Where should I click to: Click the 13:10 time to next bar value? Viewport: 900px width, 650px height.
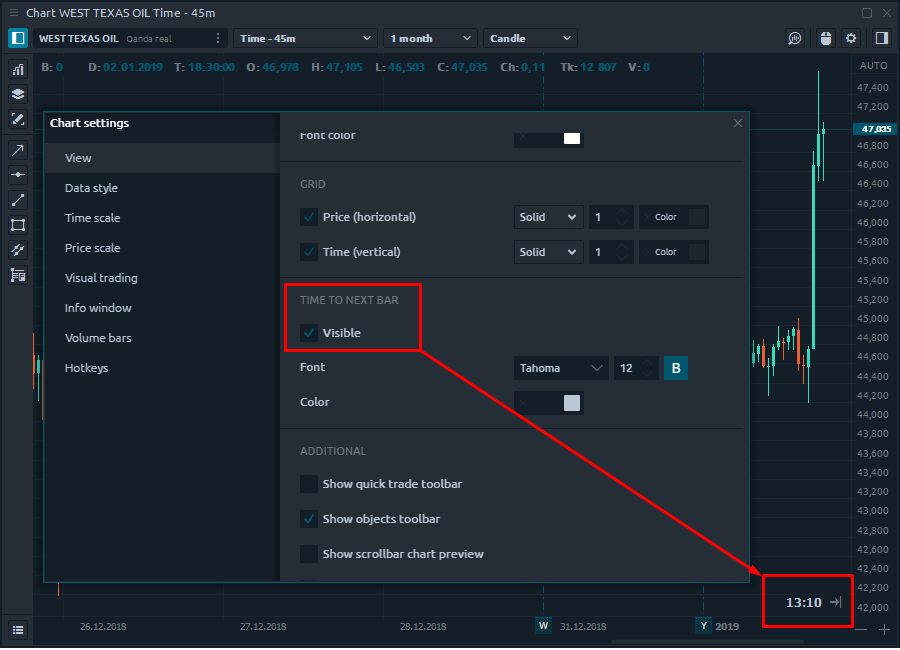coord(804,602)
